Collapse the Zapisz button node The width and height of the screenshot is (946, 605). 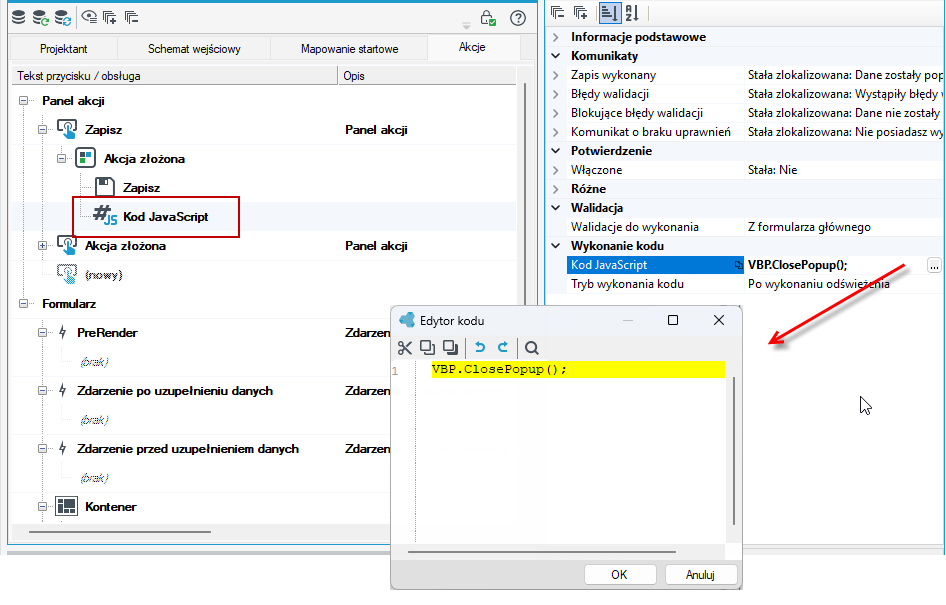click(42, 129)
